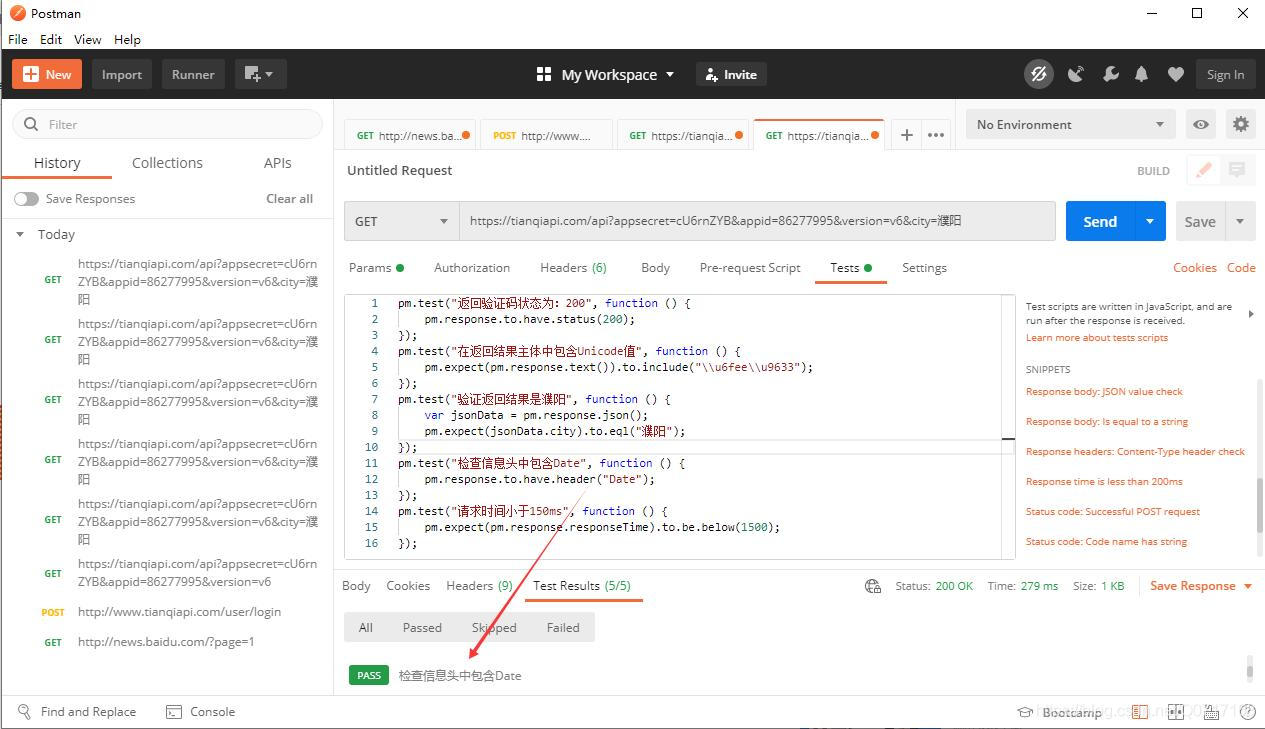Open the Save button dropdown arrow

point(1240,221)
